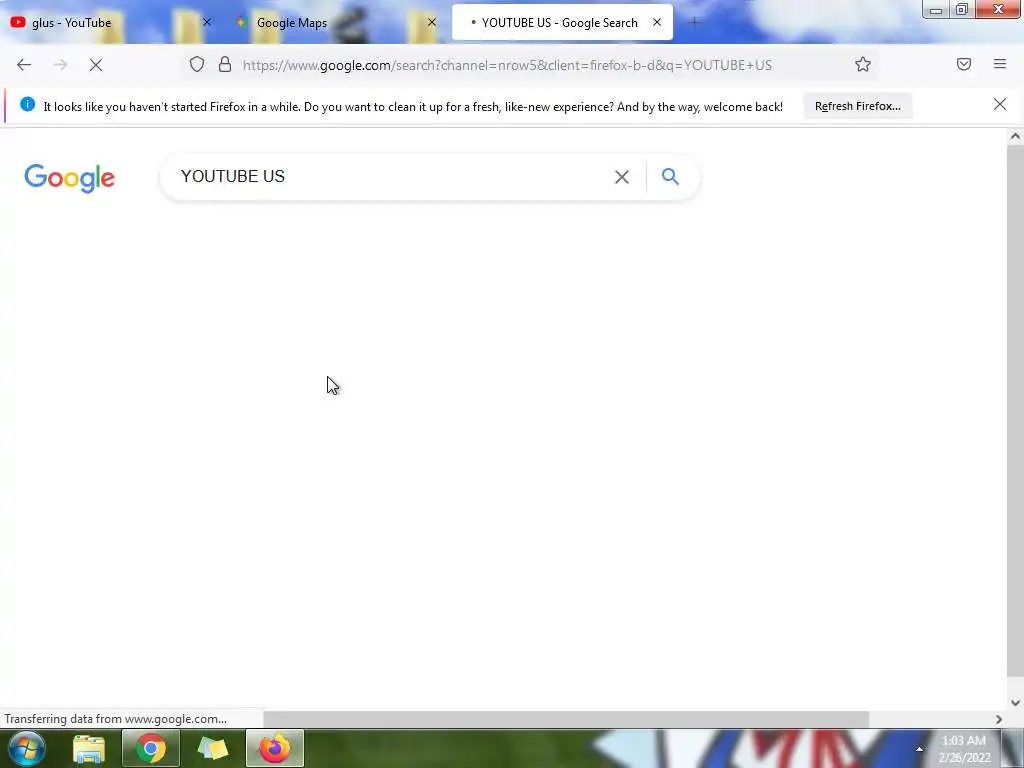Select the YOUTUBE US - Google Search tab
Screen dimensions: 1024x768
562,23
